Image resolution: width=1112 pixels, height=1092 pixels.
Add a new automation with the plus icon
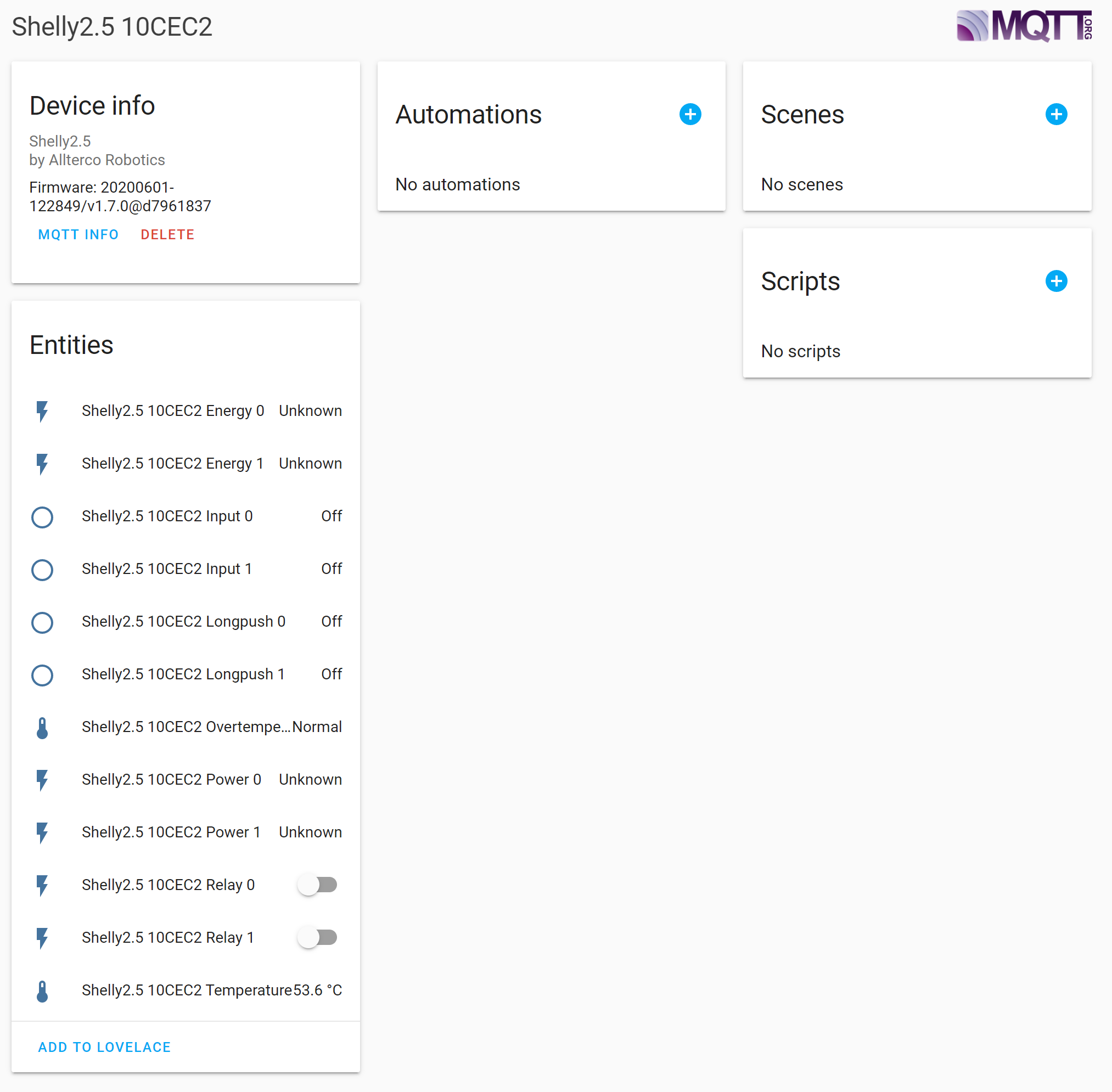coord(690,115)
